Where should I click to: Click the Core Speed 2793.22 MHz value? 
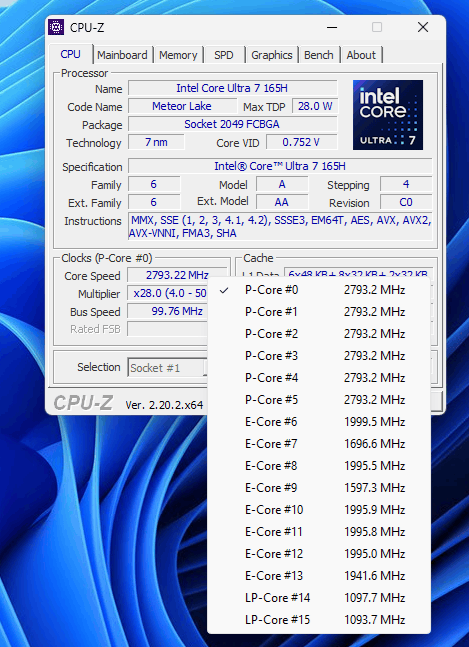[x=177, y=275]
